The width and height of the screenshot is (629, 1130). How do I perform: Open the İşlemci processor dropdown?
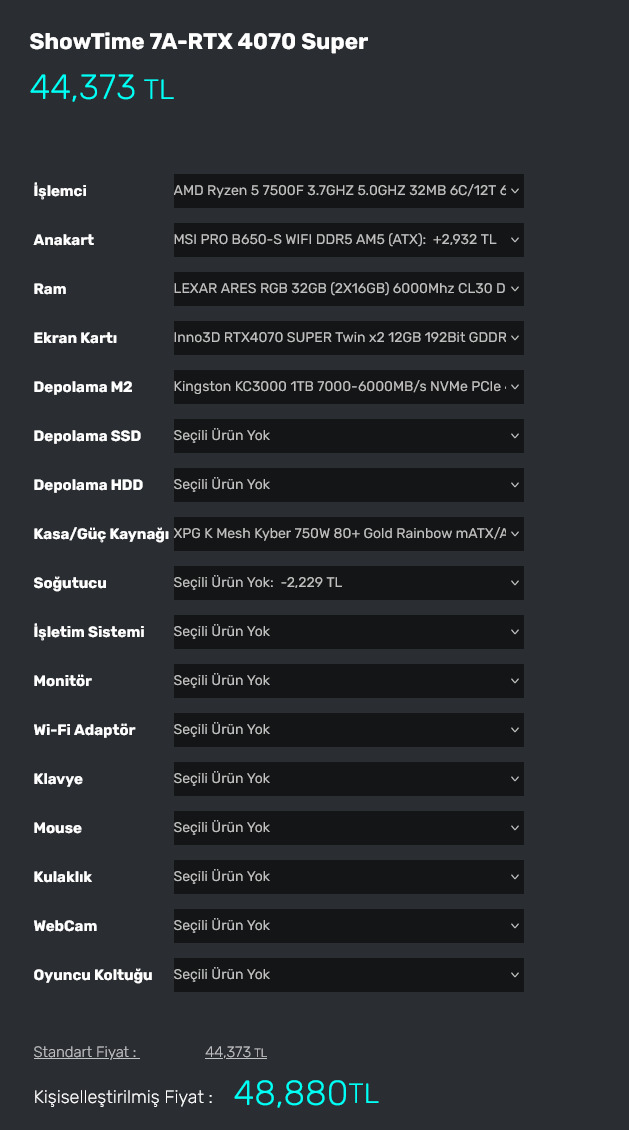348,191
